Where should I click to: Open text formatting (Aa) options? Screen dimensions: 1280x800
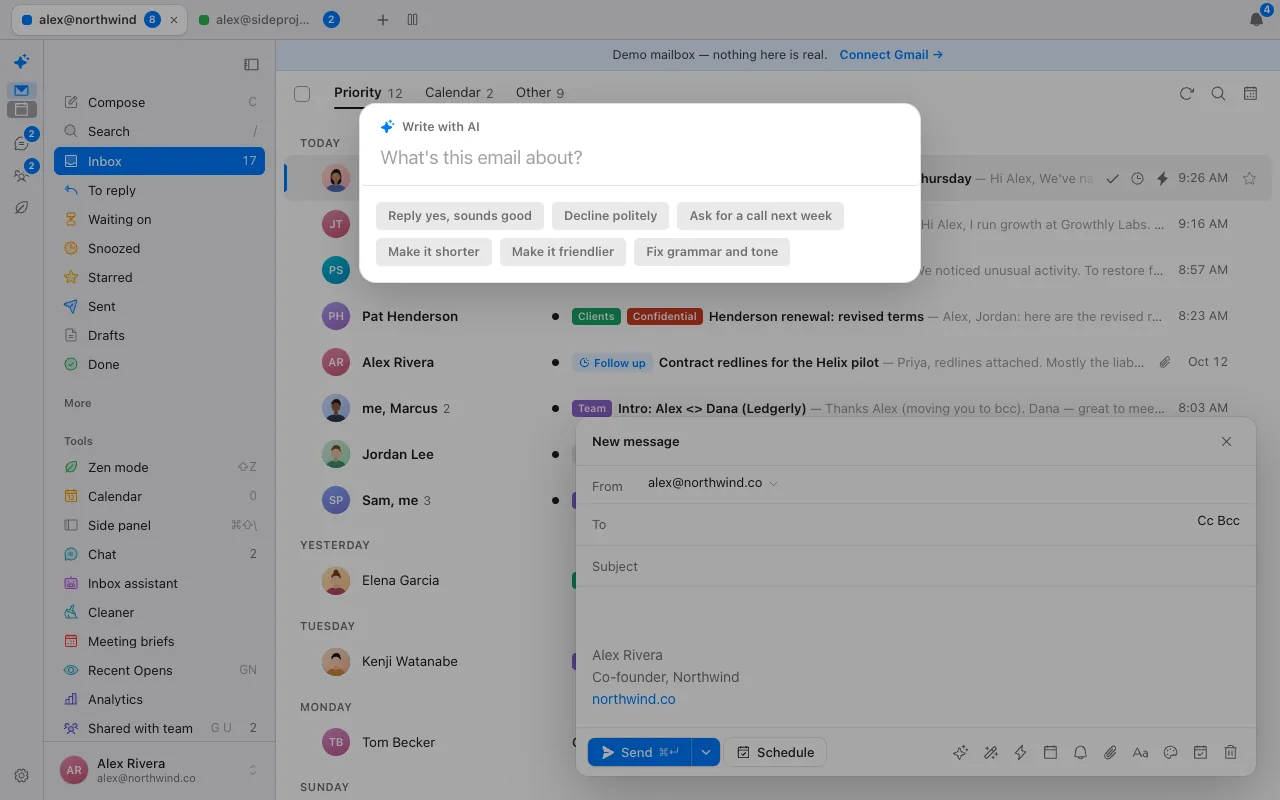point(1140,753)
